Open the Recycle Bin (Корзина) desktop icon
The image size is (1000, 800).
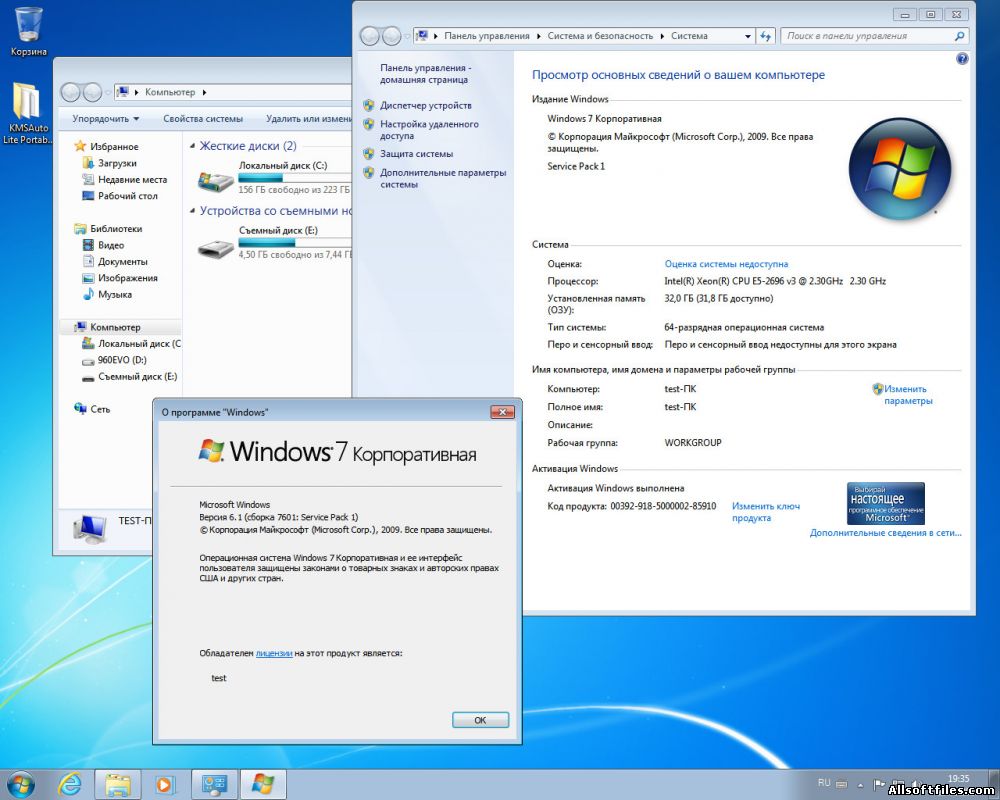[29, 31]
